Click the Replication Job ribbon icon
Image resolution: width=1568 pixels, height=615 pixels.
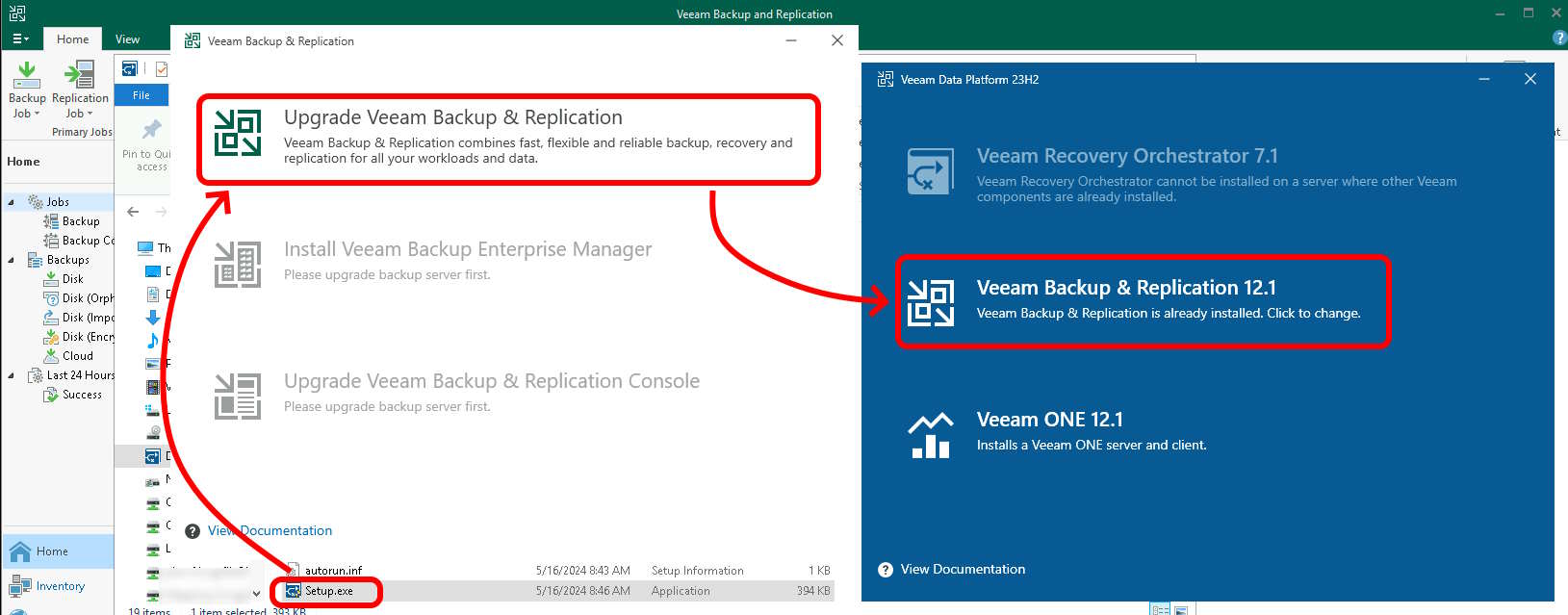79,77
